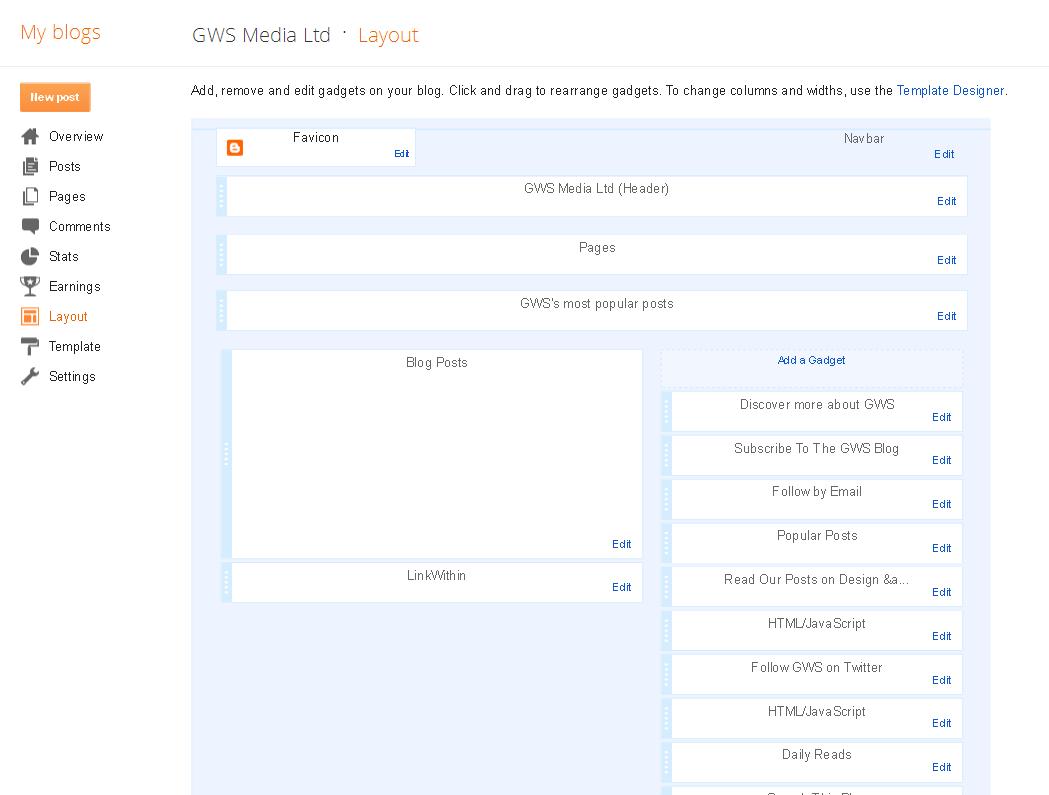Click GWS Media Ltd blog title
1049x795 pixels.
(261, 35)
